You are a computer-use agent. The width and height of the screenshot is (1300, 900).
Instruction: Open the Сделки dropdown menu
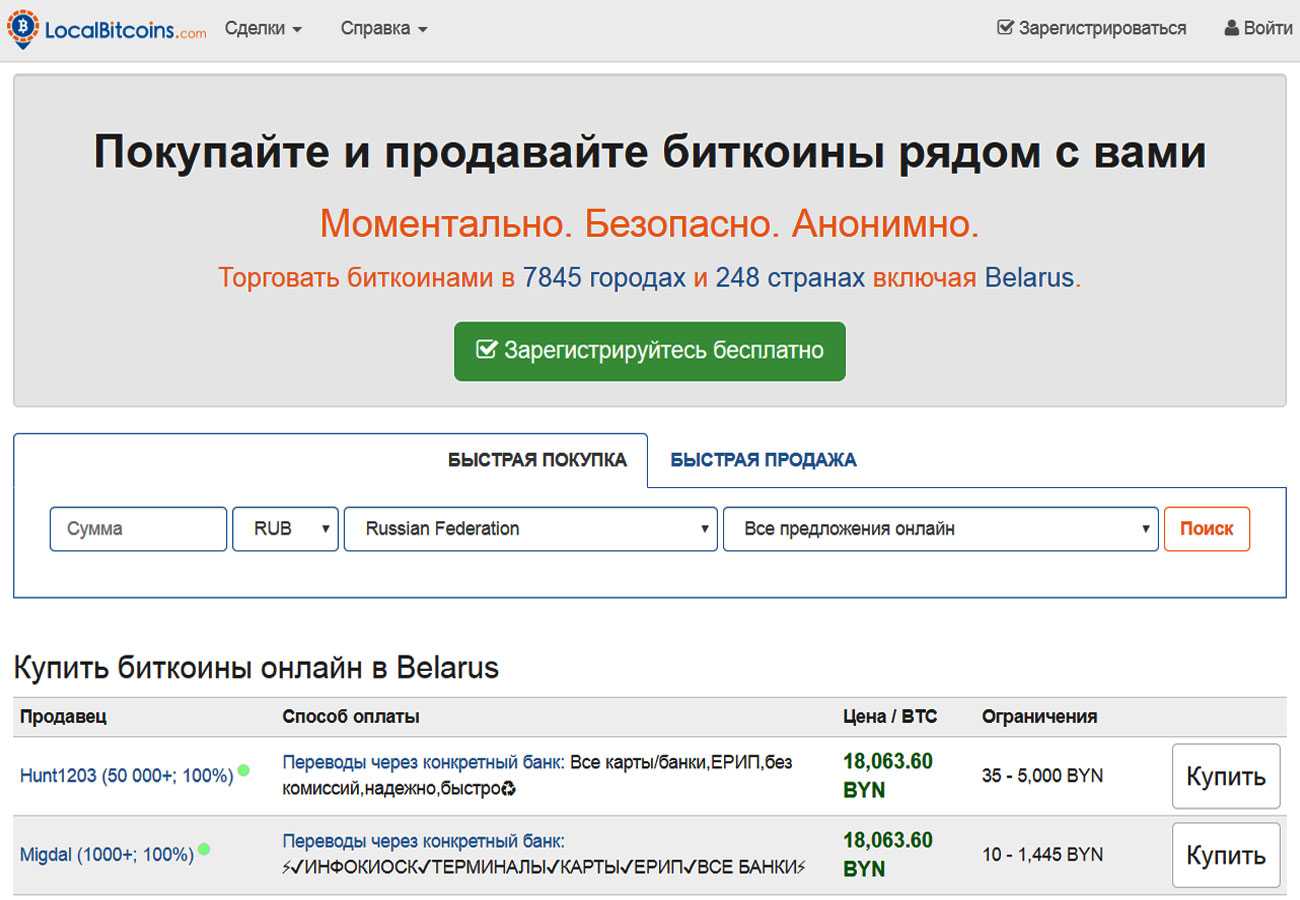263,29
